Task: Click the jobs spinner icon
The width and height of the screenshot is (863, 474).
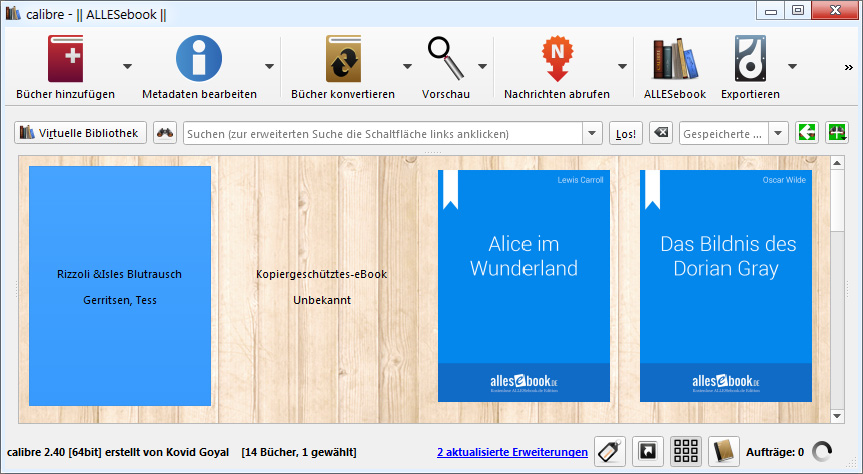Action: point(822,452)
